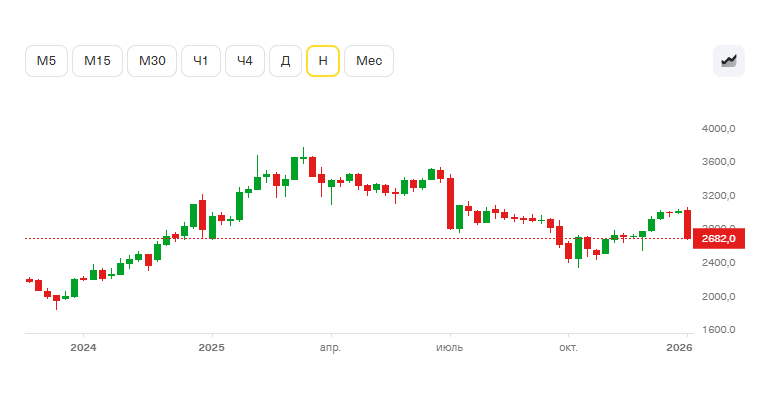Viewport: 776px width, 412px height.
Task: Click the 2024 label on time axis
Action: pyautogui.click(x=83, y=348)
